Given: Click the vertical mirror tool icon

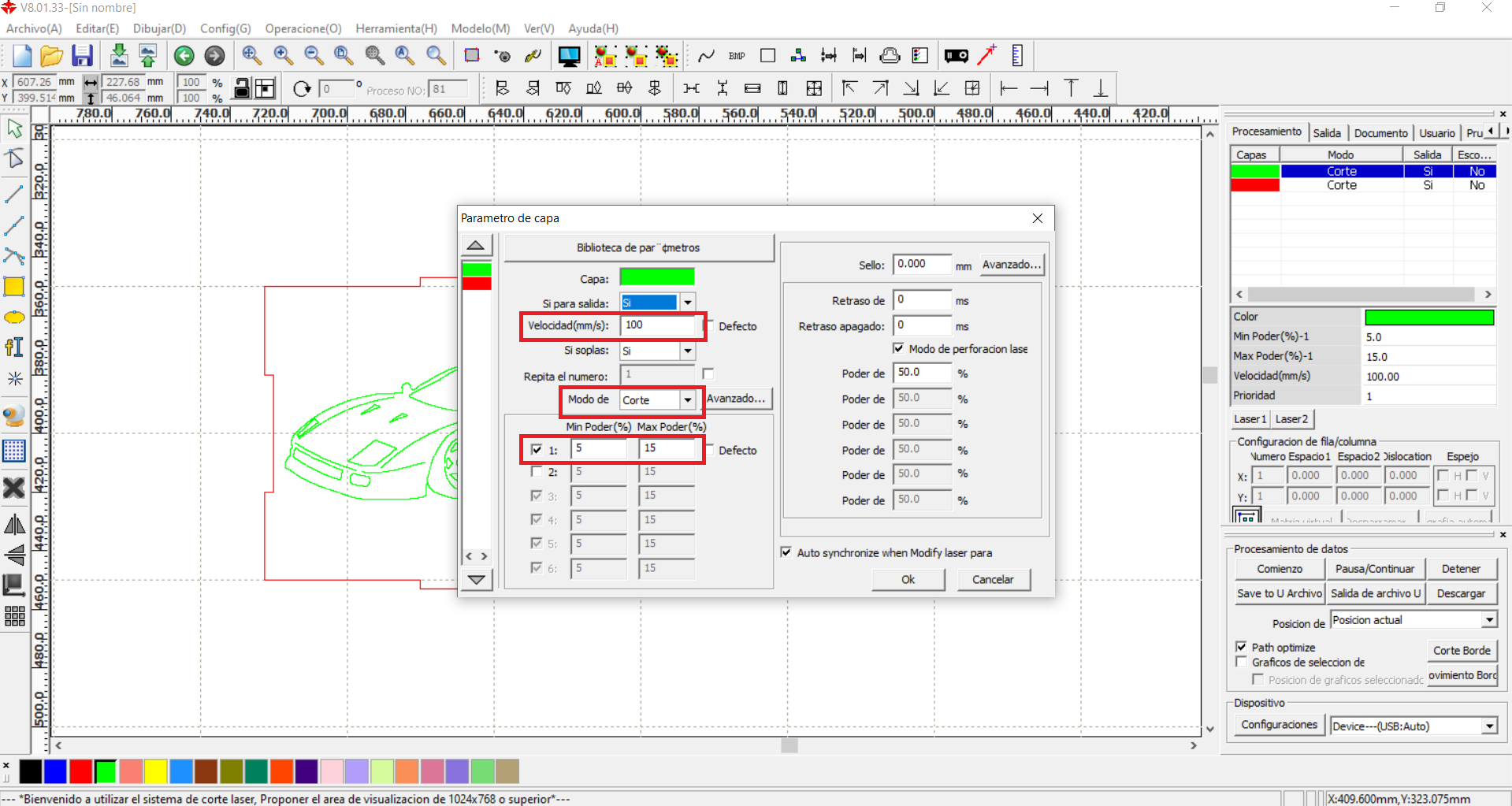Looking at the screenshot, I should click(14, 555).
